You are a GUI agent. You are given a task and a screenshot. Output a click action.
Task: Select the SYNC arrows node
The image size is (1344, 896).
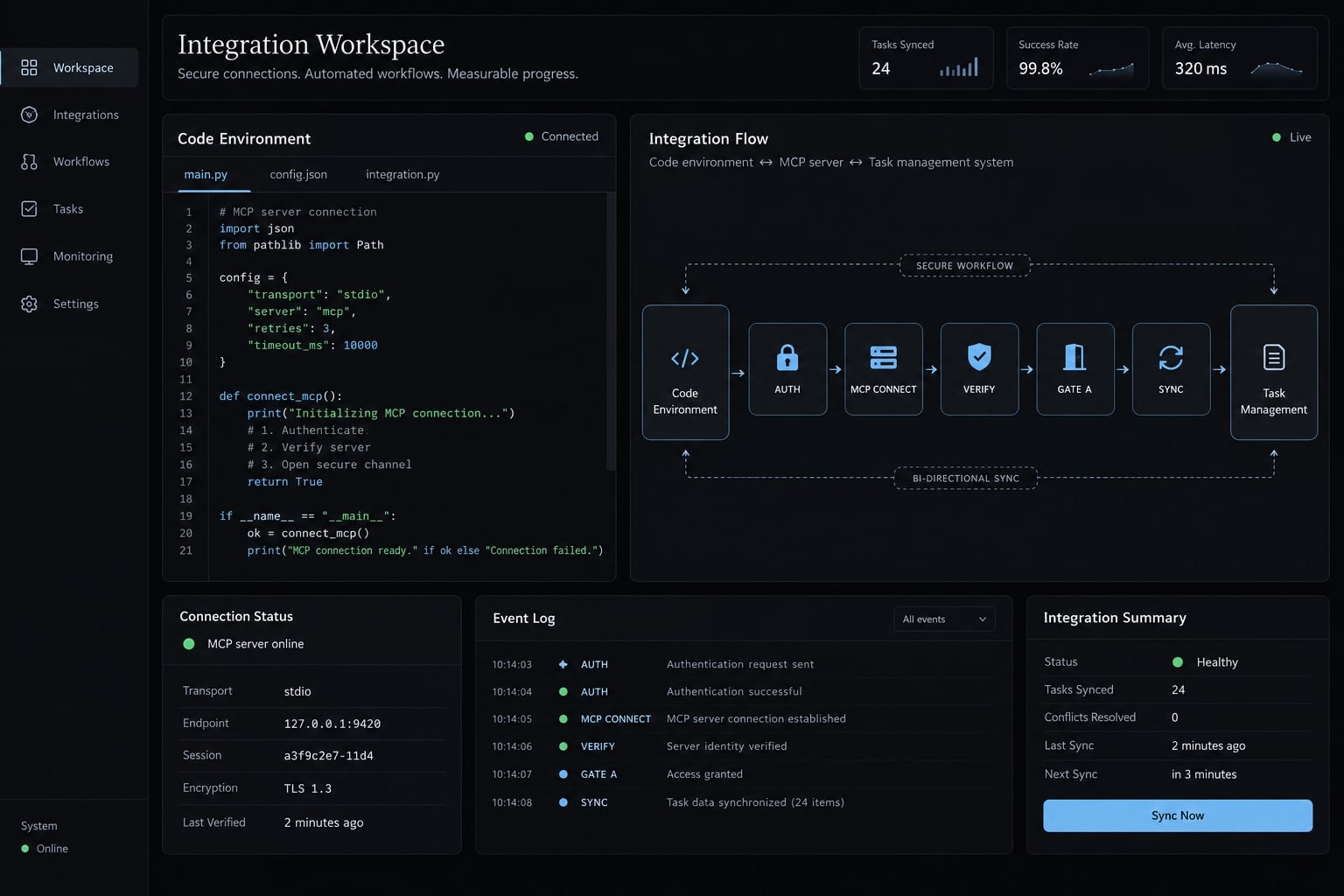pos(1171,369)
